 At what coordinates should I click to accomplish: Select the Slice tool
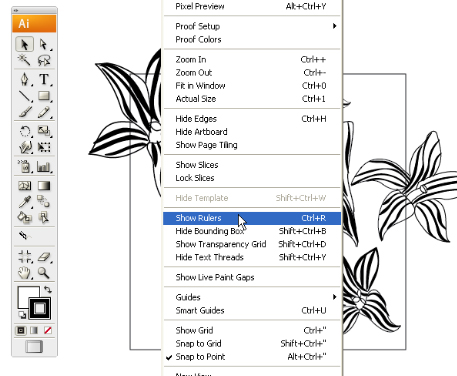(x=25, y=236)
